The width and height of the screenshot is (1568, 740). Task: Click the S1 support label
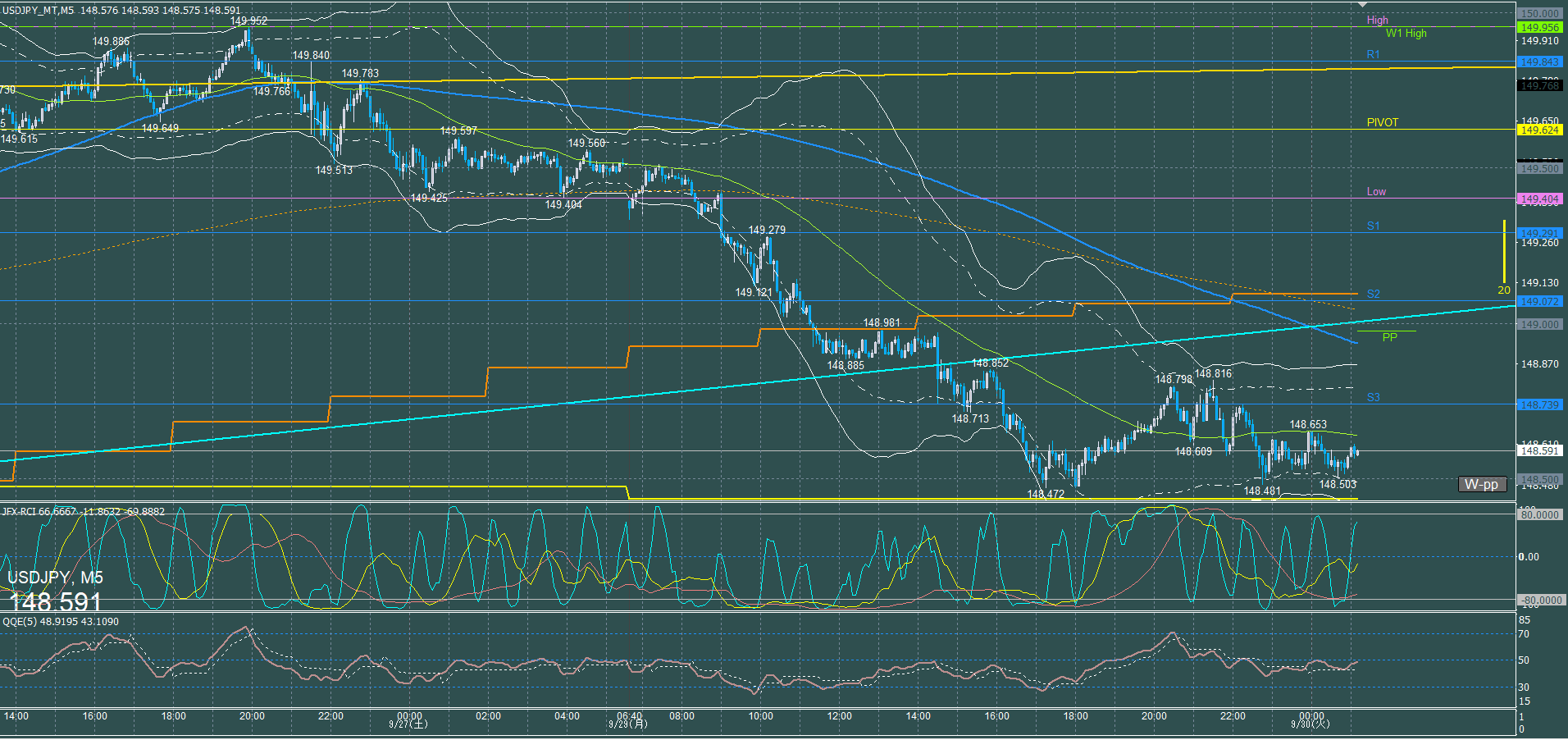[x=1373, y=226]
